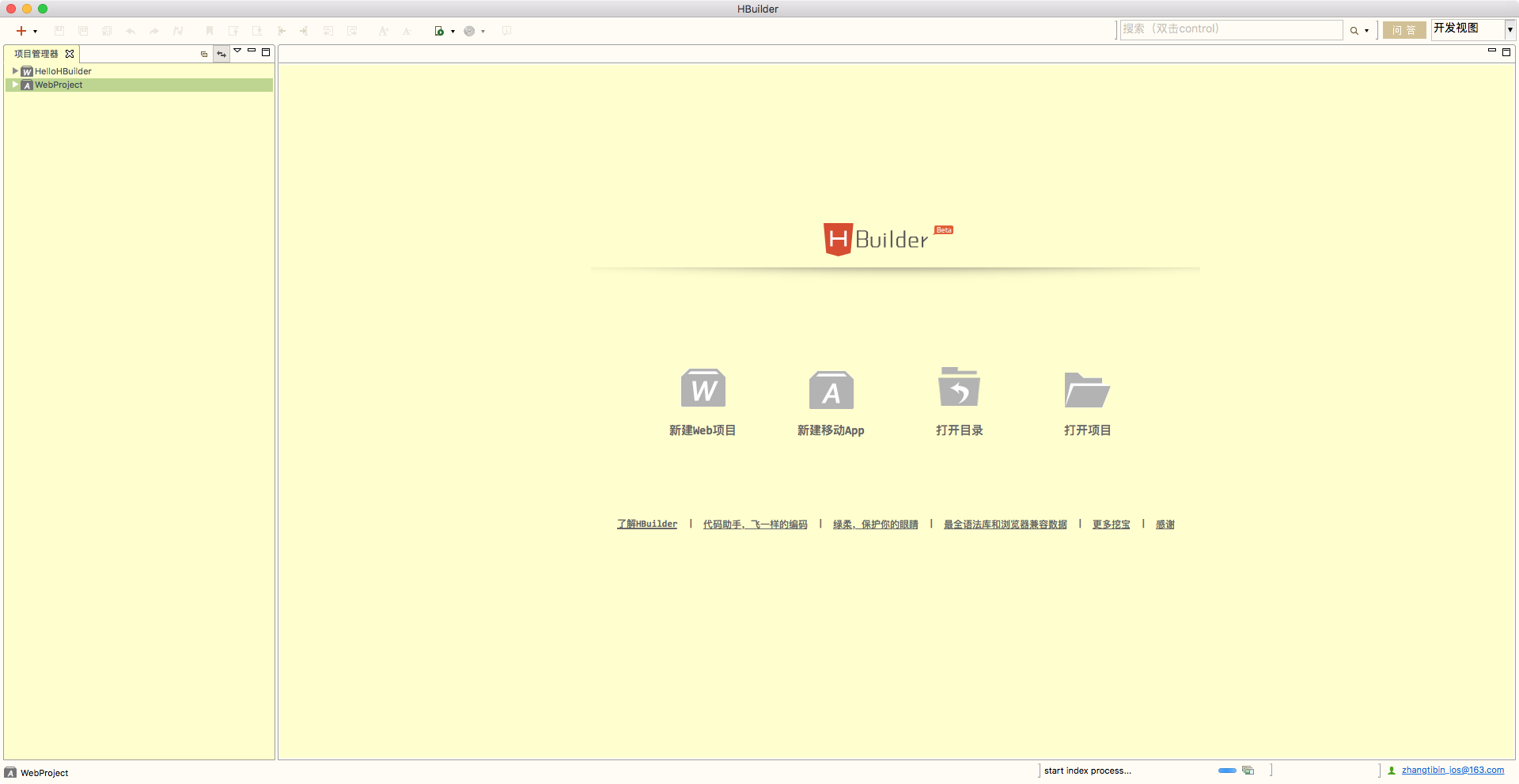Image resolution: width=1519 pixels, height=784 pixels.
Task: Maximize the project manager panel
Action: (x=266, y=52)
